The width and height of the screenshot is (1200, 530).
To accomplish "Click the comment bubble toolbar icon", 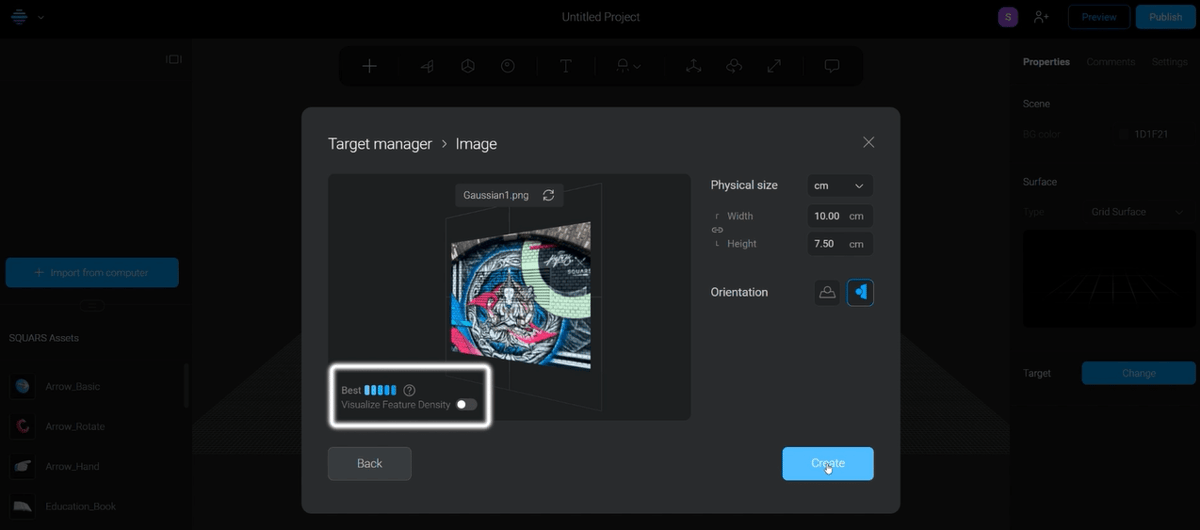I will point(831,66).
